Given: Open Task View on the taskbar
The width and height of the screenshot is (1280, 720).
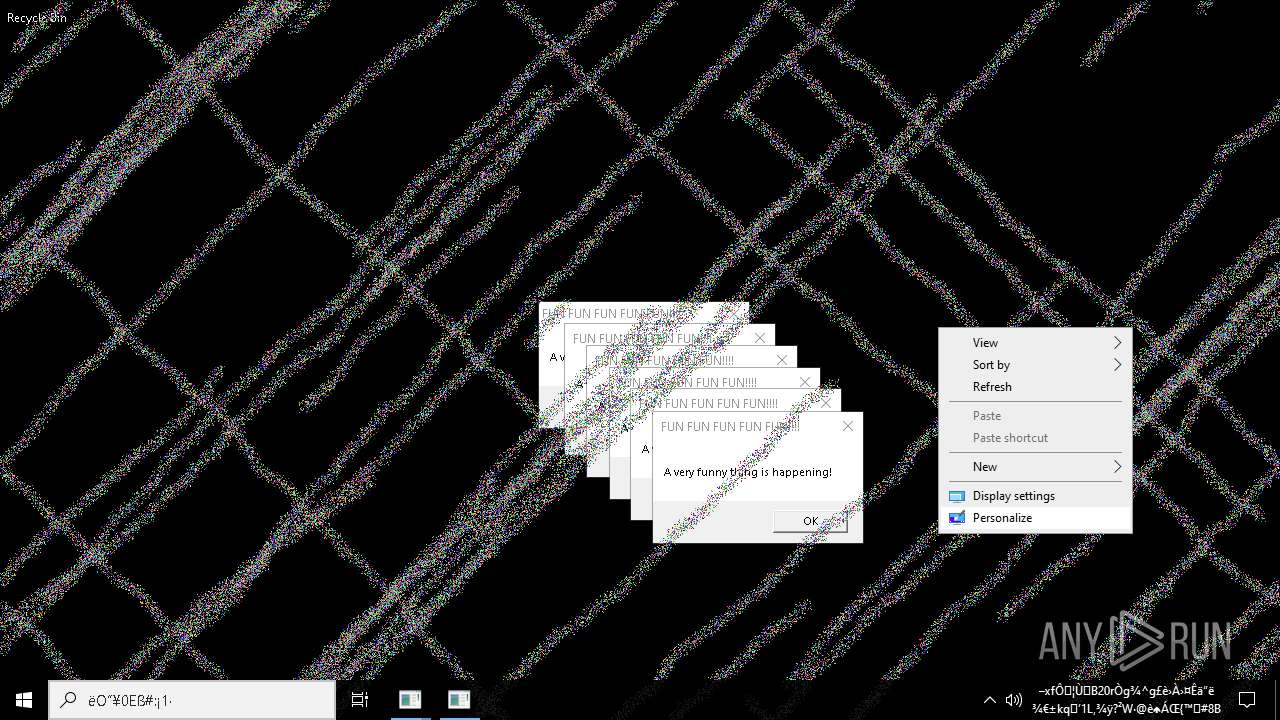Looking at the screenshot, I should point(360,700).
